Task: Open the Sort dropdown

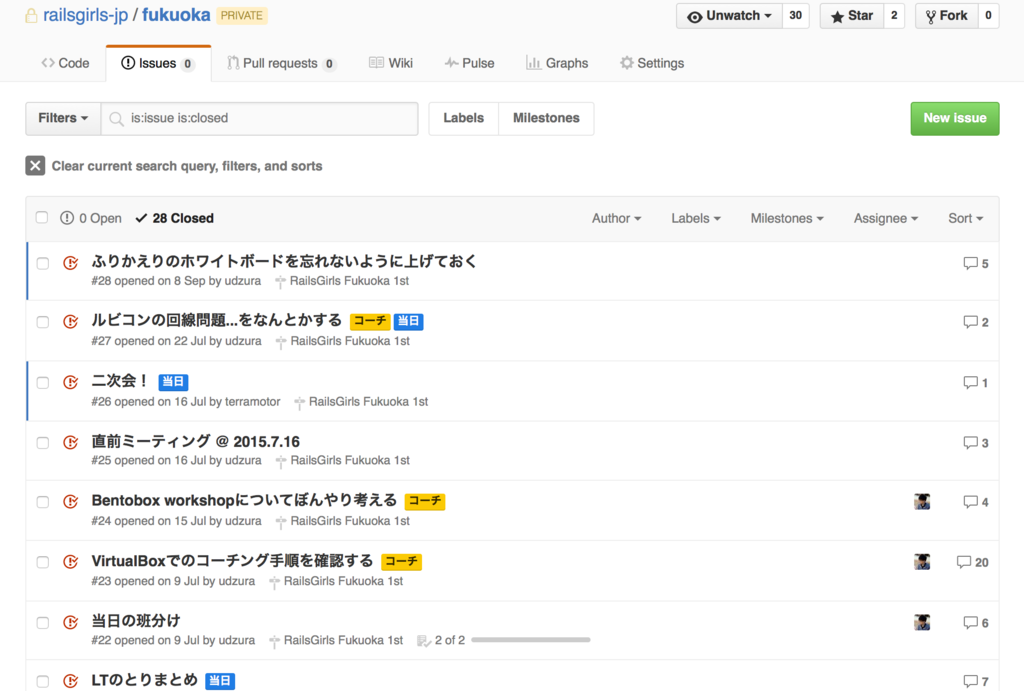Action: coord(965,218)
